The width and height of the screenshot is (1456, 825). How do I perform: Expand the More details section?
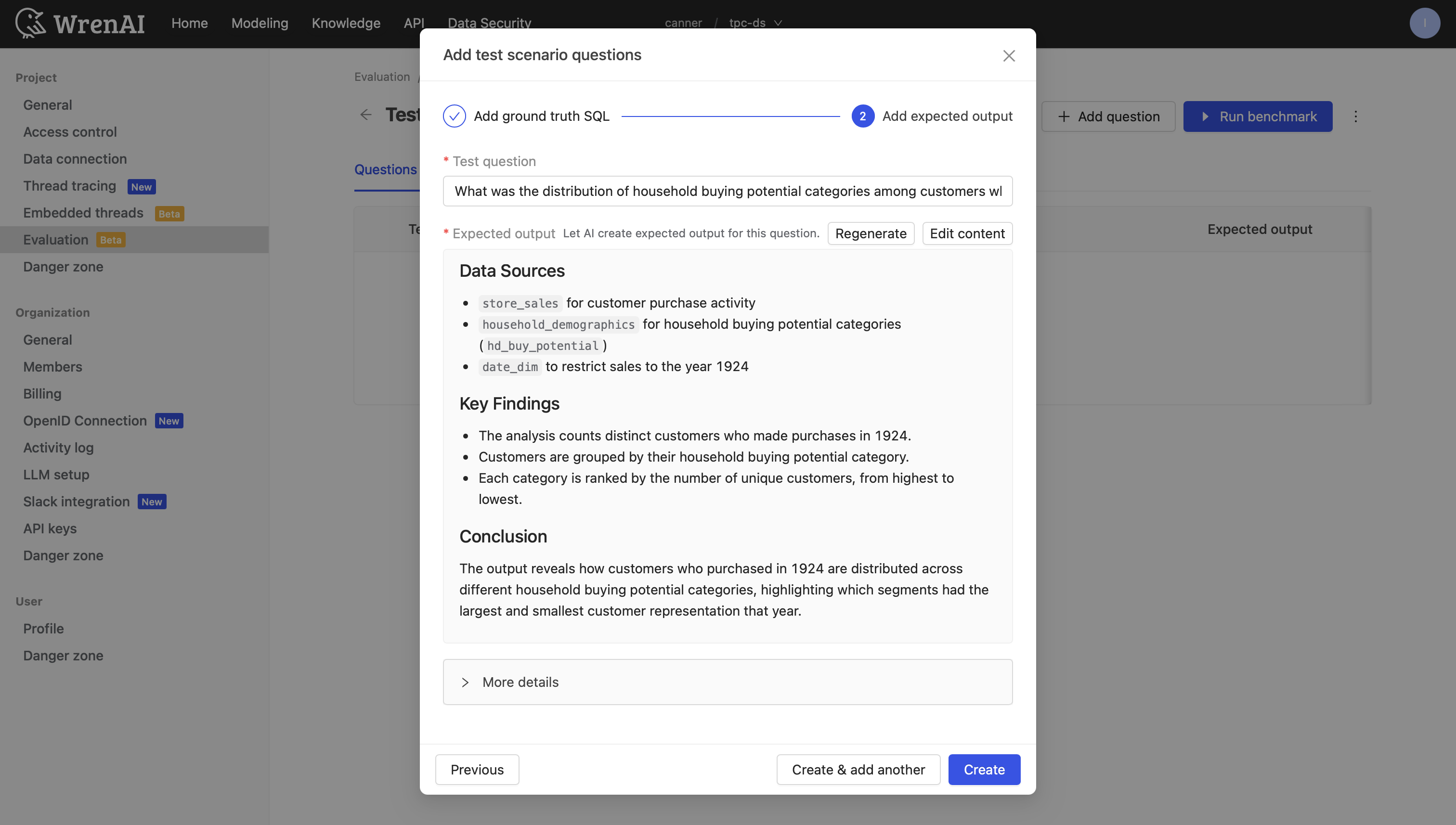520,682
